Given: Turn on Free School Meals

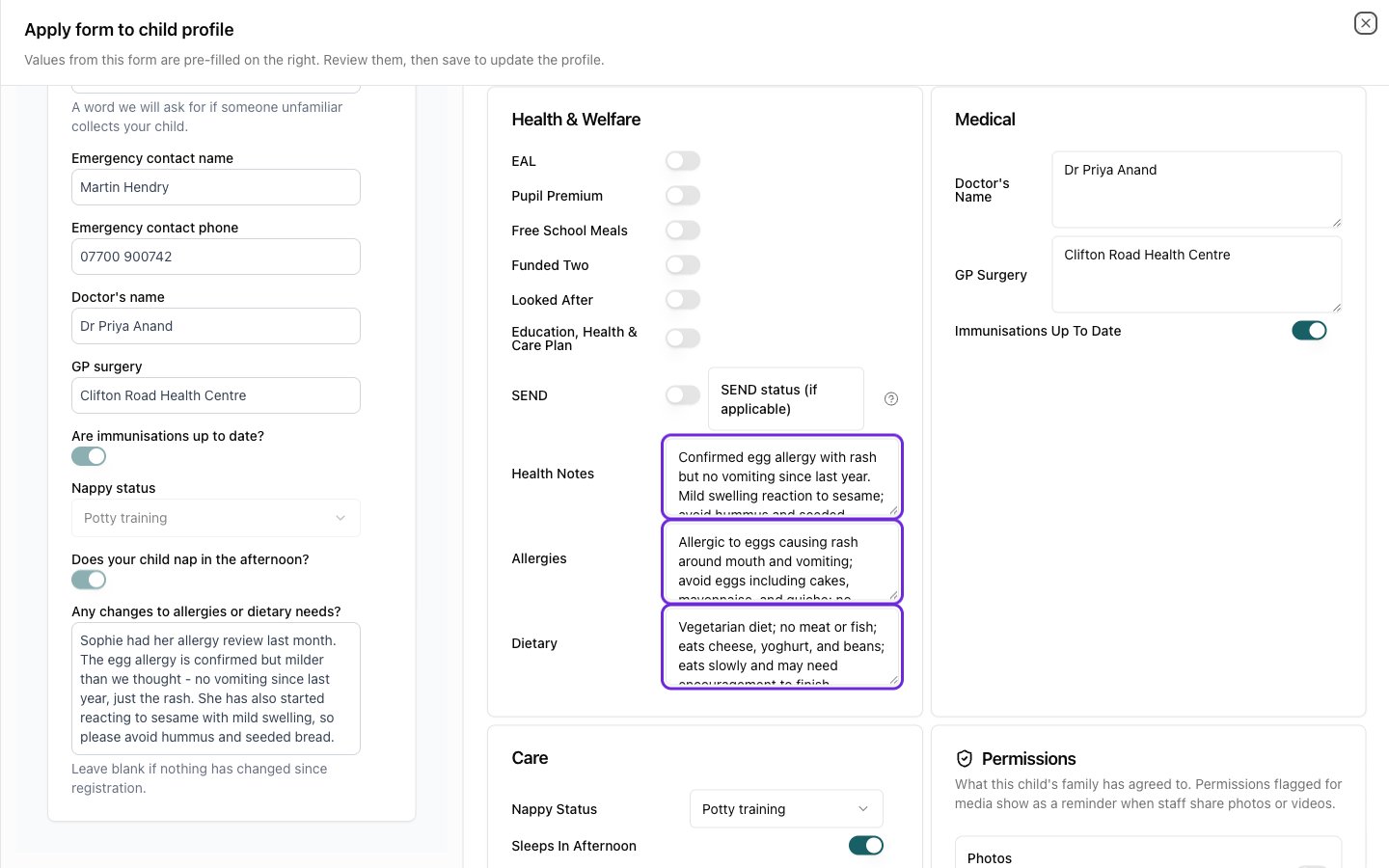Looking at the screenshot, I should click(x=683, y=231).
